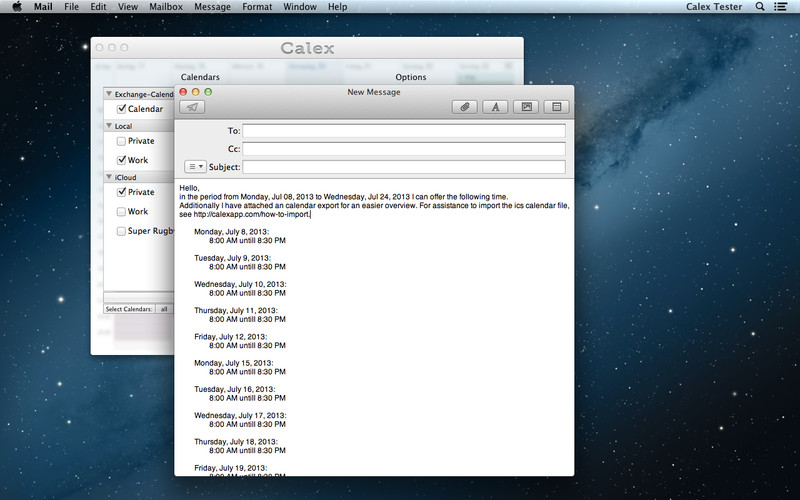Enable the Local Private calendar checkbox
800x500 pixels.
coord(121,141)
